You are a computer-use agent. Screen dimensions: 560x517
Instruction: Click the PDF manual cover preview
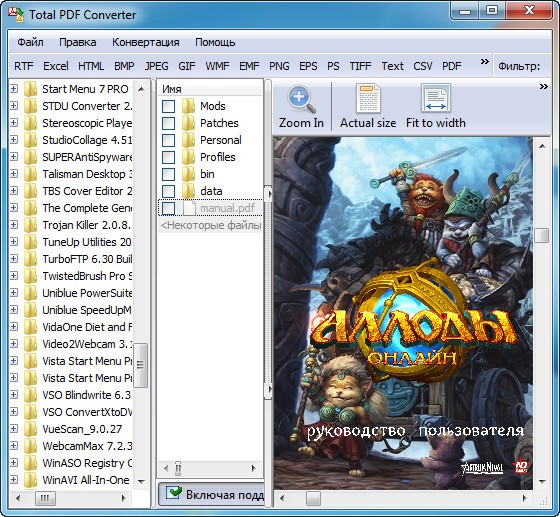pos(403,313)
